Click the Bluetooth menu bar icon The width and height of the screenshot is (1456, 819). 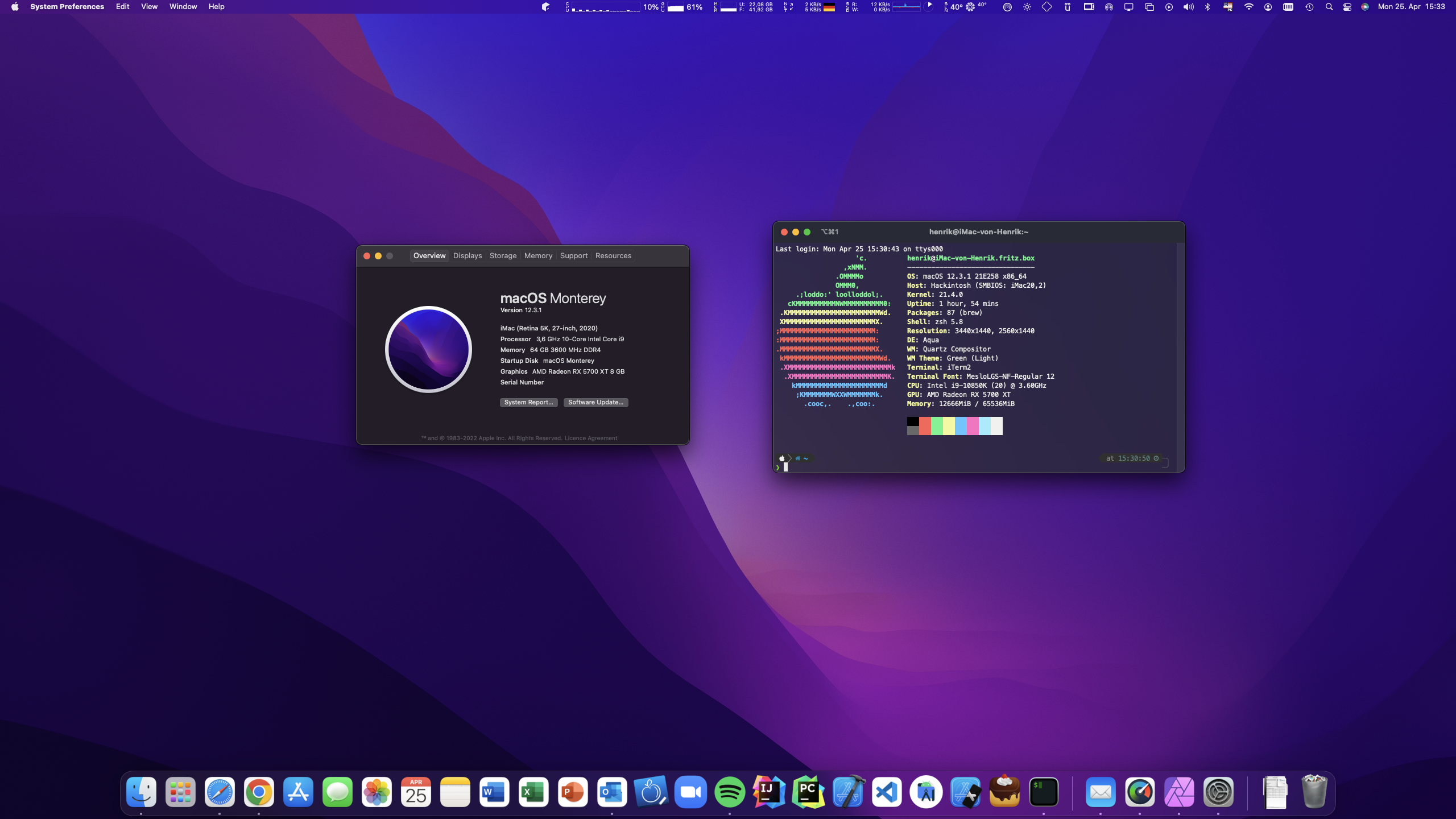coord(1207,7)
